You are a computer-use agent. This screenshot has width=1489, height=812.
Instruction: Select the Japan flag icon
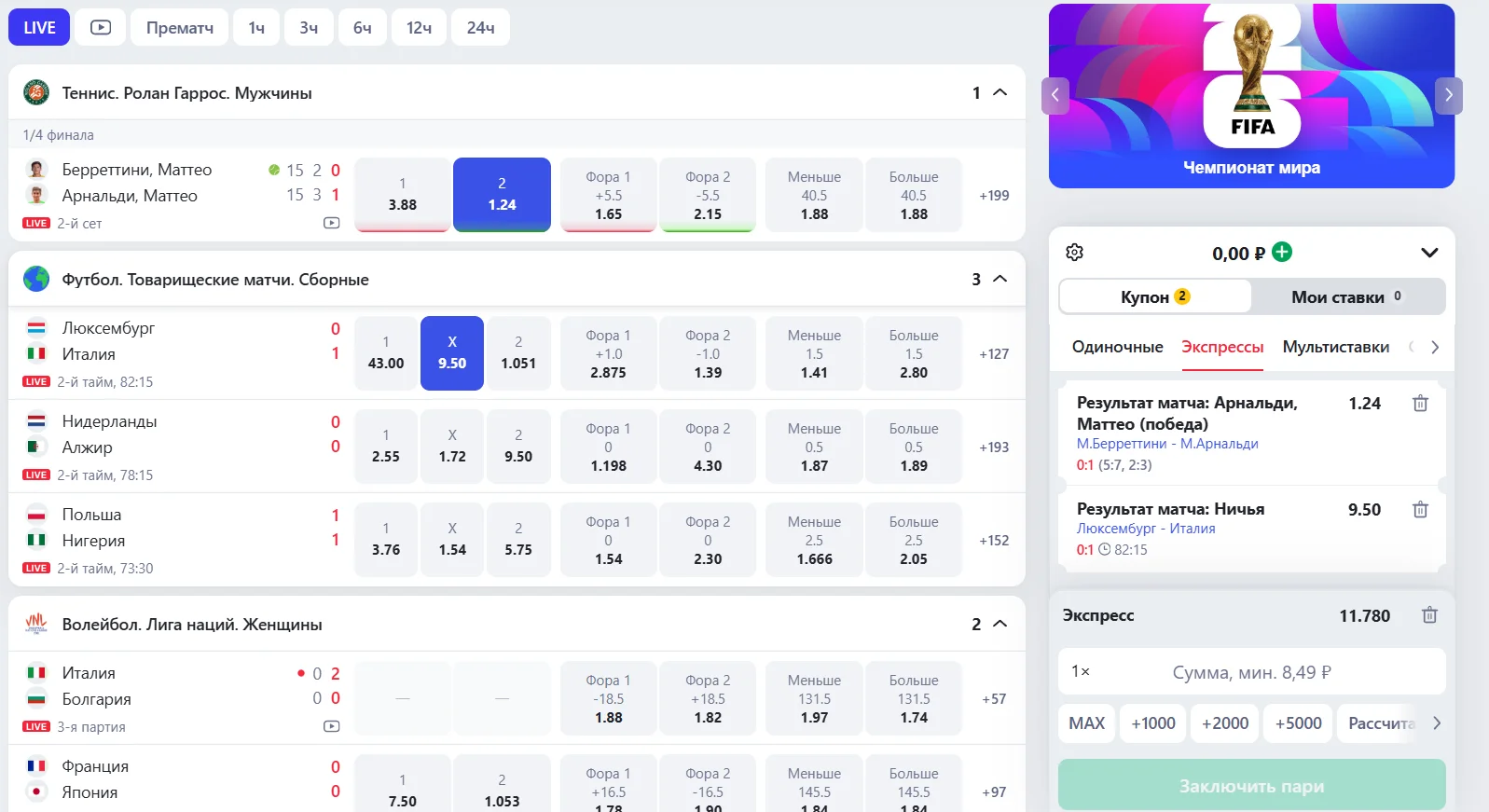pyautogui.click(x=36, y=791)
